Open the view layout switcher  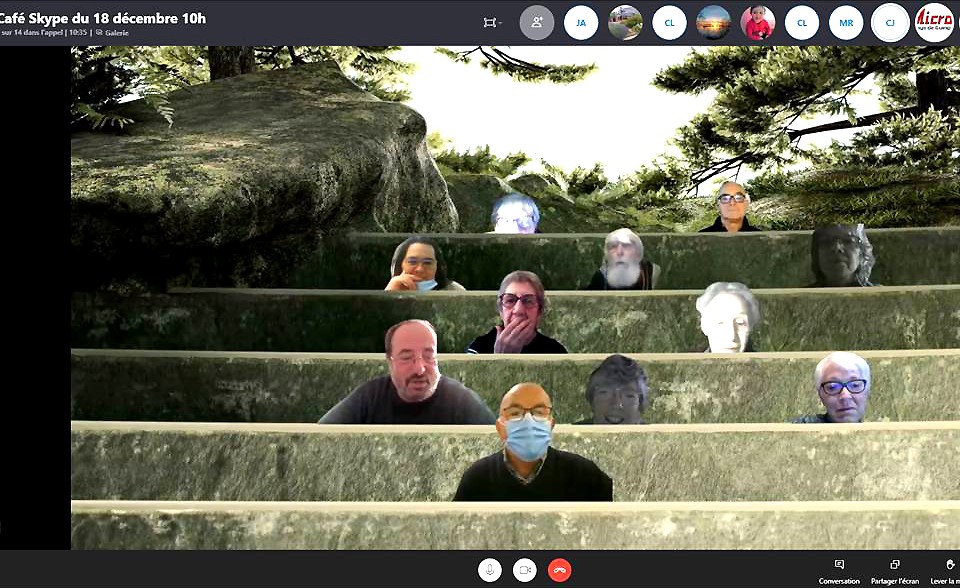pos(491,22)
